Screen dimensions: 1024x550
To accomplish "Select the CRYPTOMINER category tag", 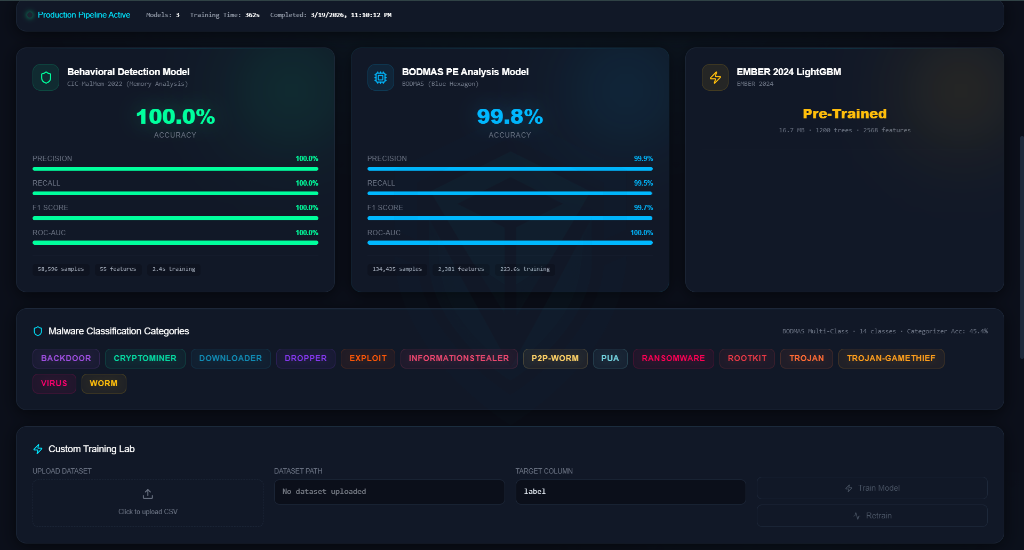I will click(x=145, y=358).
